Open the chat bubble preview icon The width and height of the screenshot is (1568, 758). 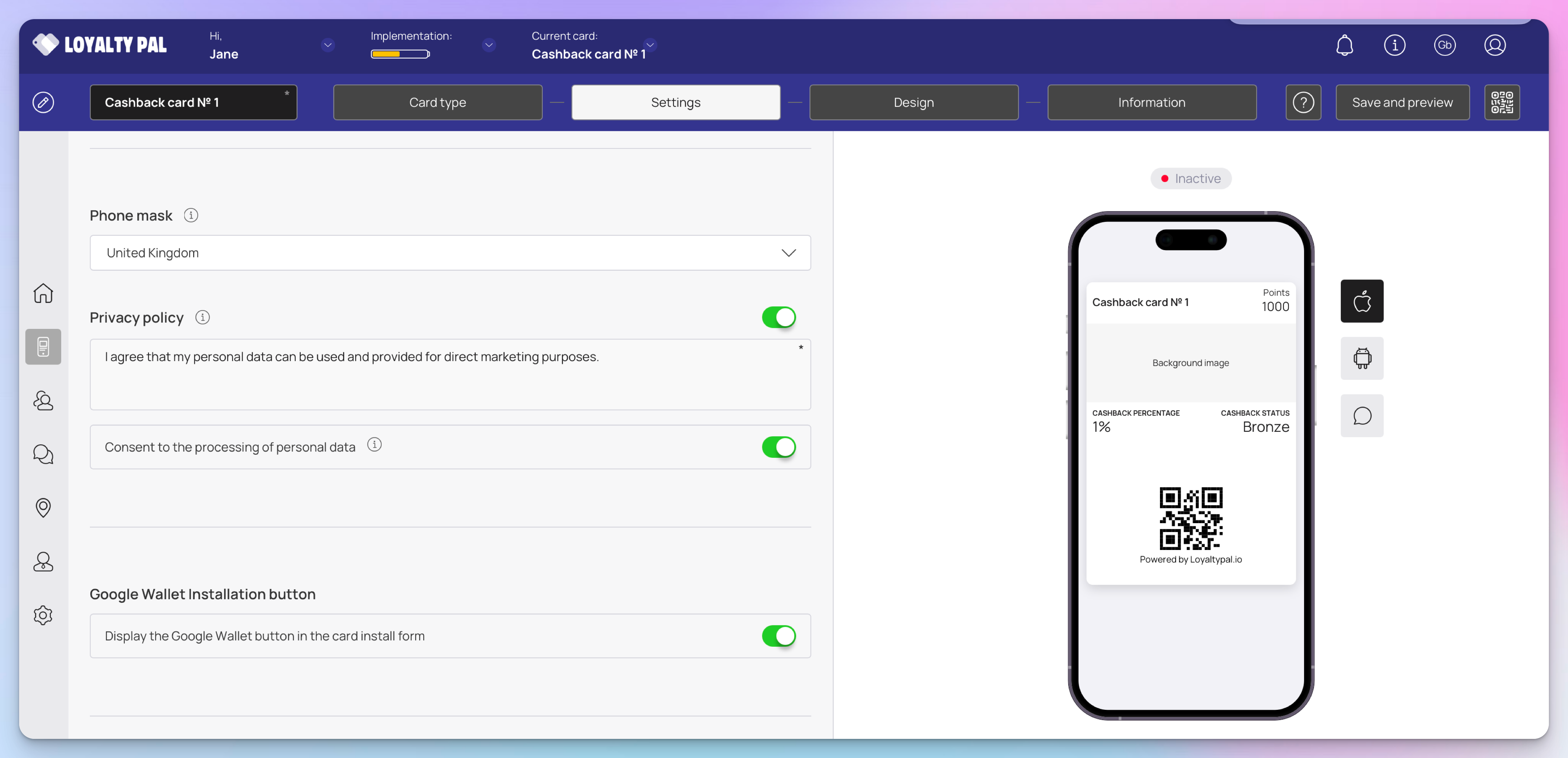pos(1361,416)
